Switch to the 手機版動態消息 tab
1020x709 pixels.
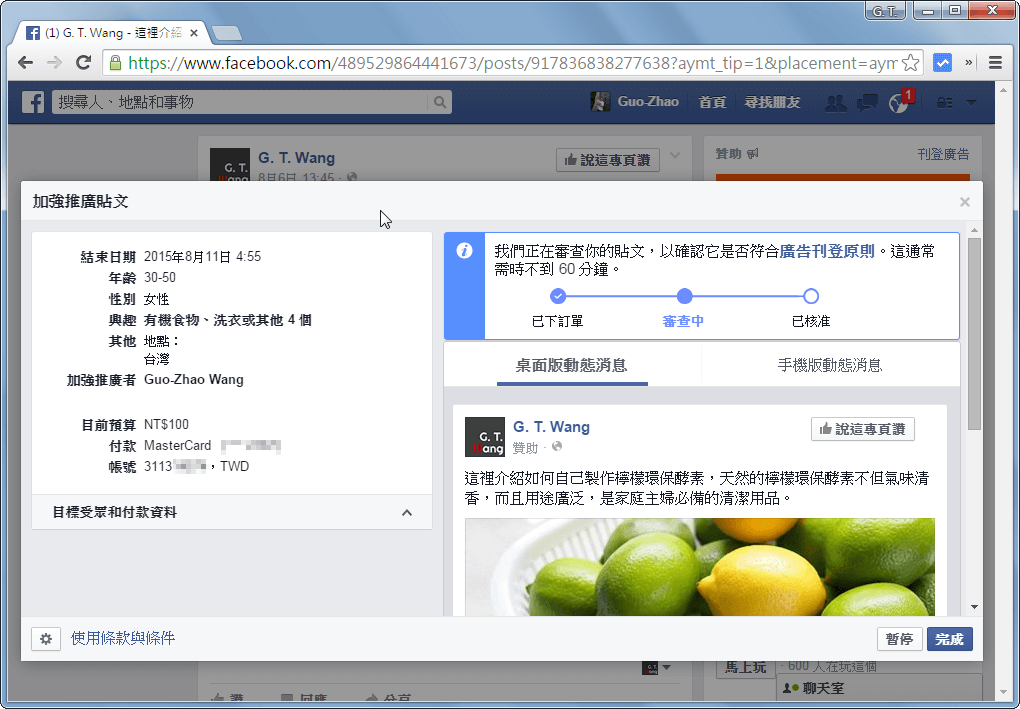coord(831,363)
